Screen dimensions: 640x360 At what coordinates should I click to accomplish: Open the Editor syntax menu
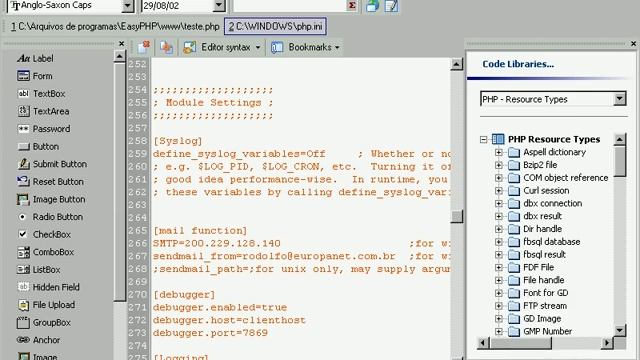click(x=222, y=47)
